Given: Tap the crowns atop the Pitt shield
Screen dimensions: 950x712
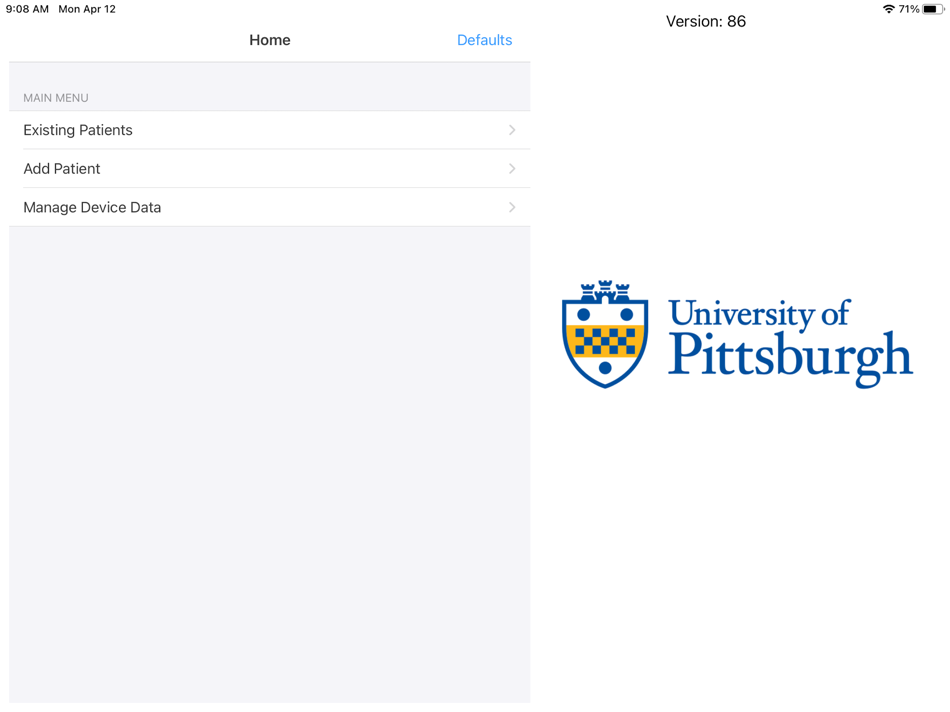Looking at the screenshot, I should click(x=607, y=289).
